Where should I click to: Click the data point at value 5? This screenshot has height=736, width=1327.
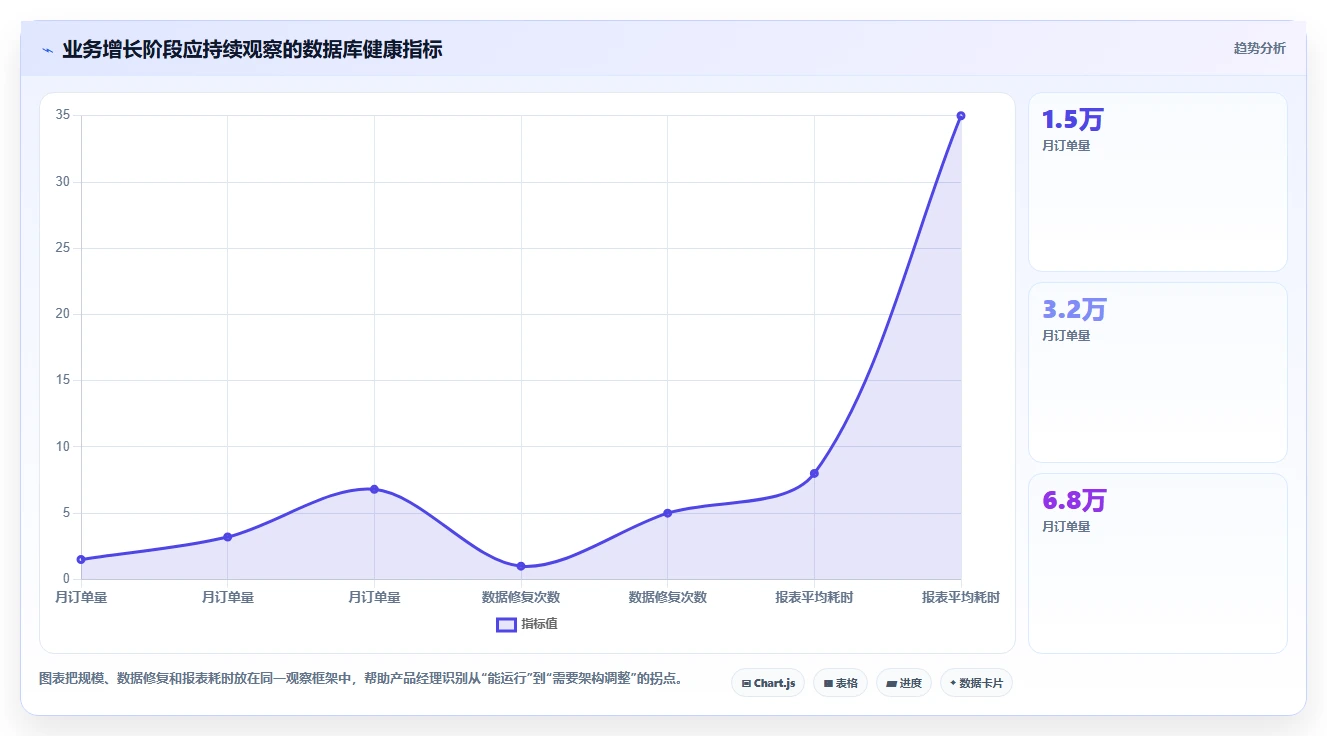[667, 513]
